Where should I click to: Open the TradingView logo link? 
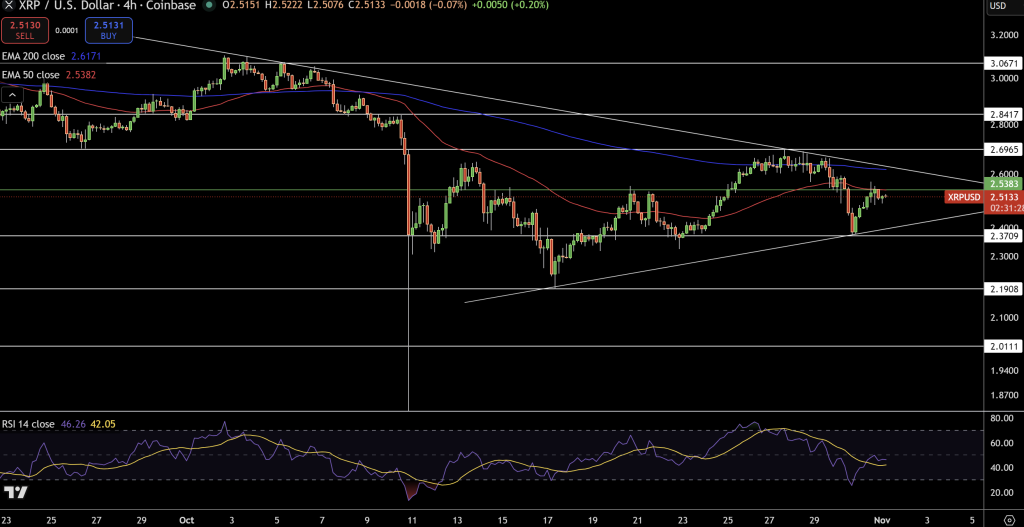point(15,492)
